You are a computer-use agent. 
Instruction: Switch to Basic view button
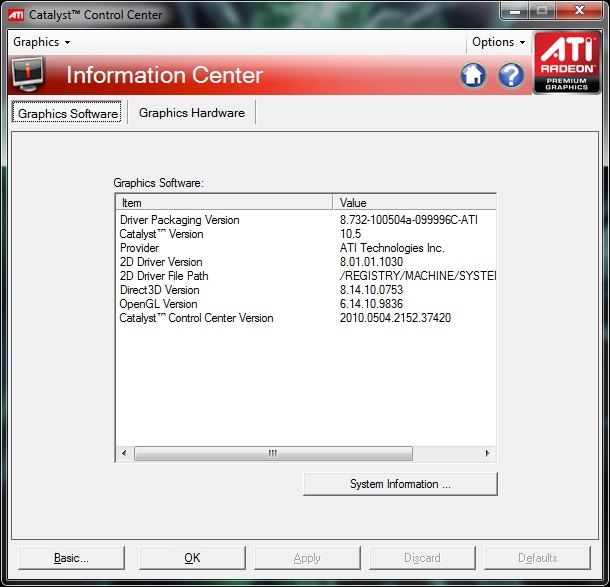pos(71,558)
